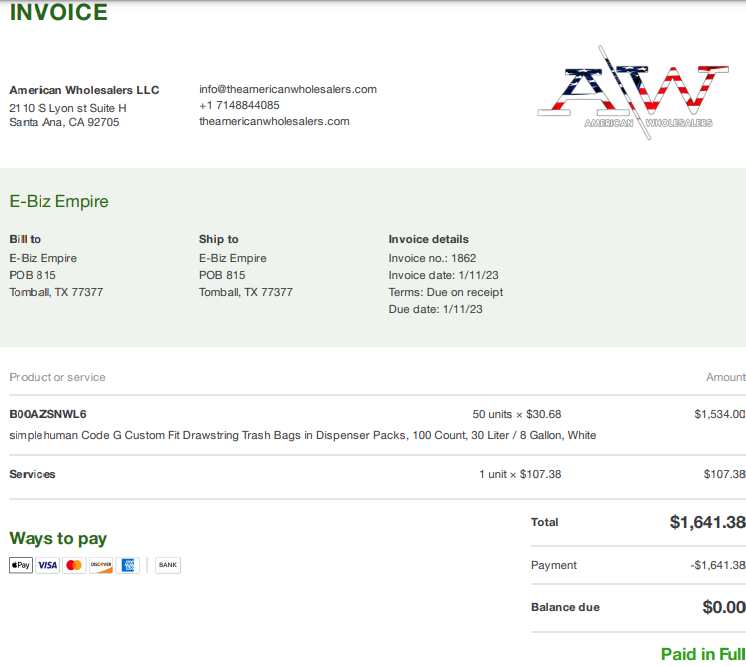Select the Terms: Due on receipt line

tap(445, 292)
